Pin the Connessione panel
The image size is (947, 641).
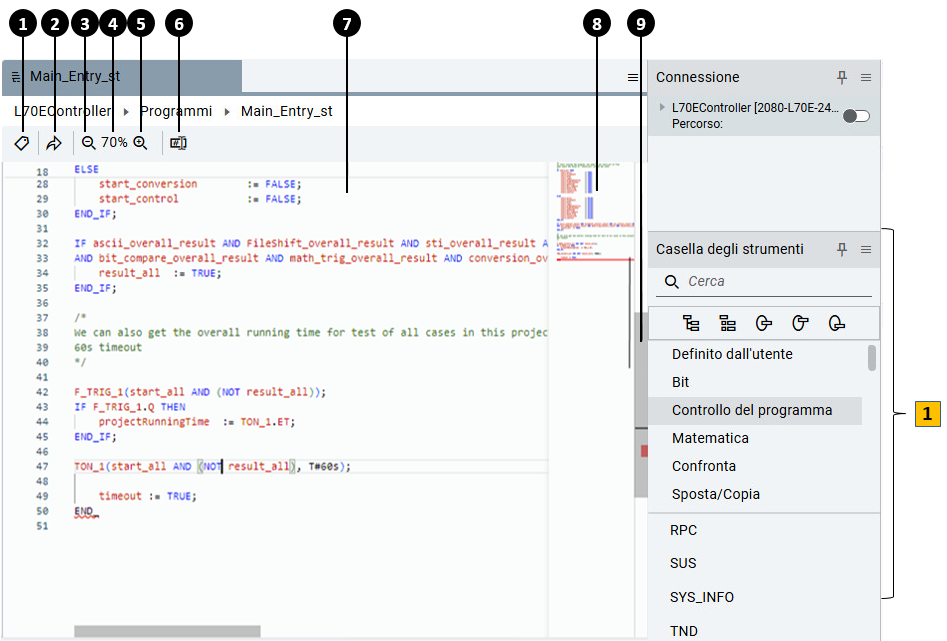coord(842,77)
